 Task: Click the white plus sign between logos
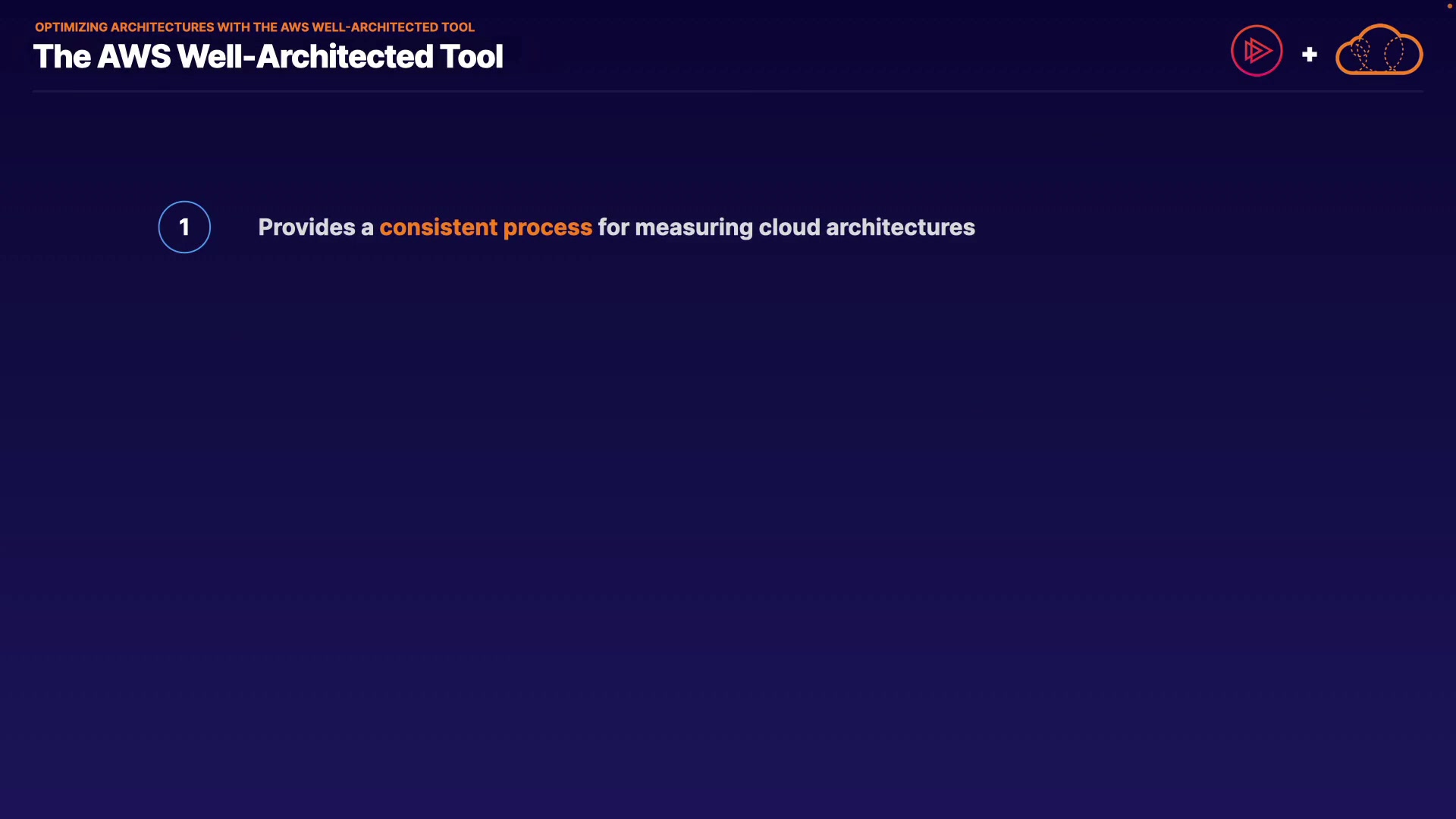click(1309, 55)
